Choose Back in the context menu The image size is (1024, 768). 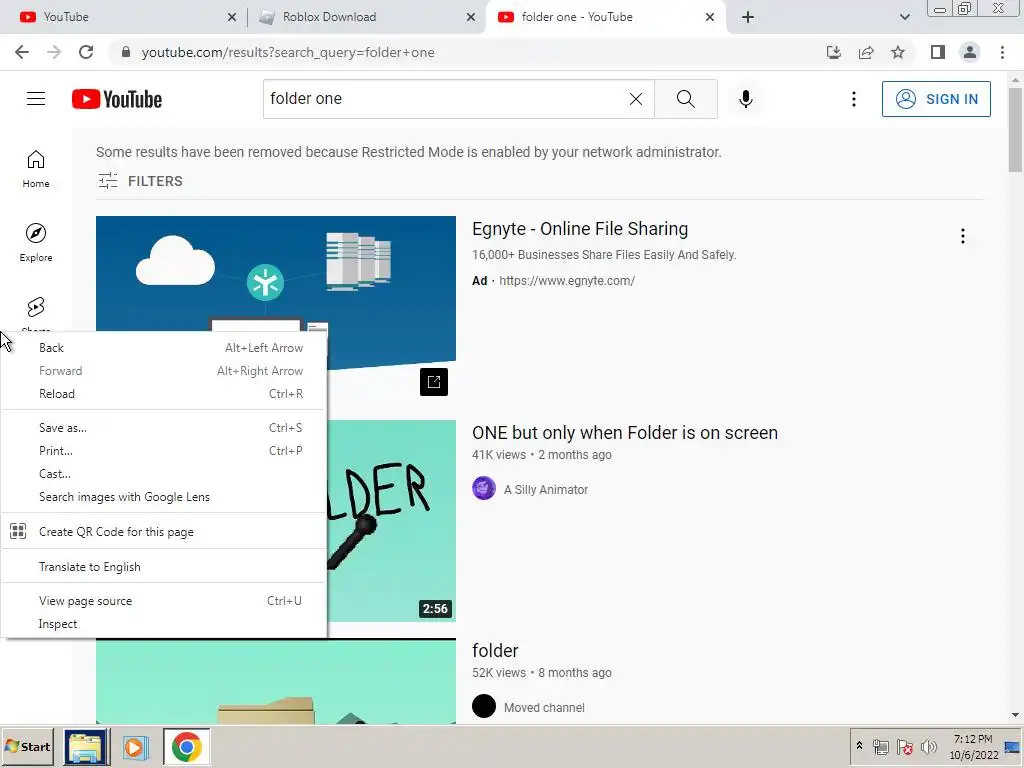click(x=163, y=347)
